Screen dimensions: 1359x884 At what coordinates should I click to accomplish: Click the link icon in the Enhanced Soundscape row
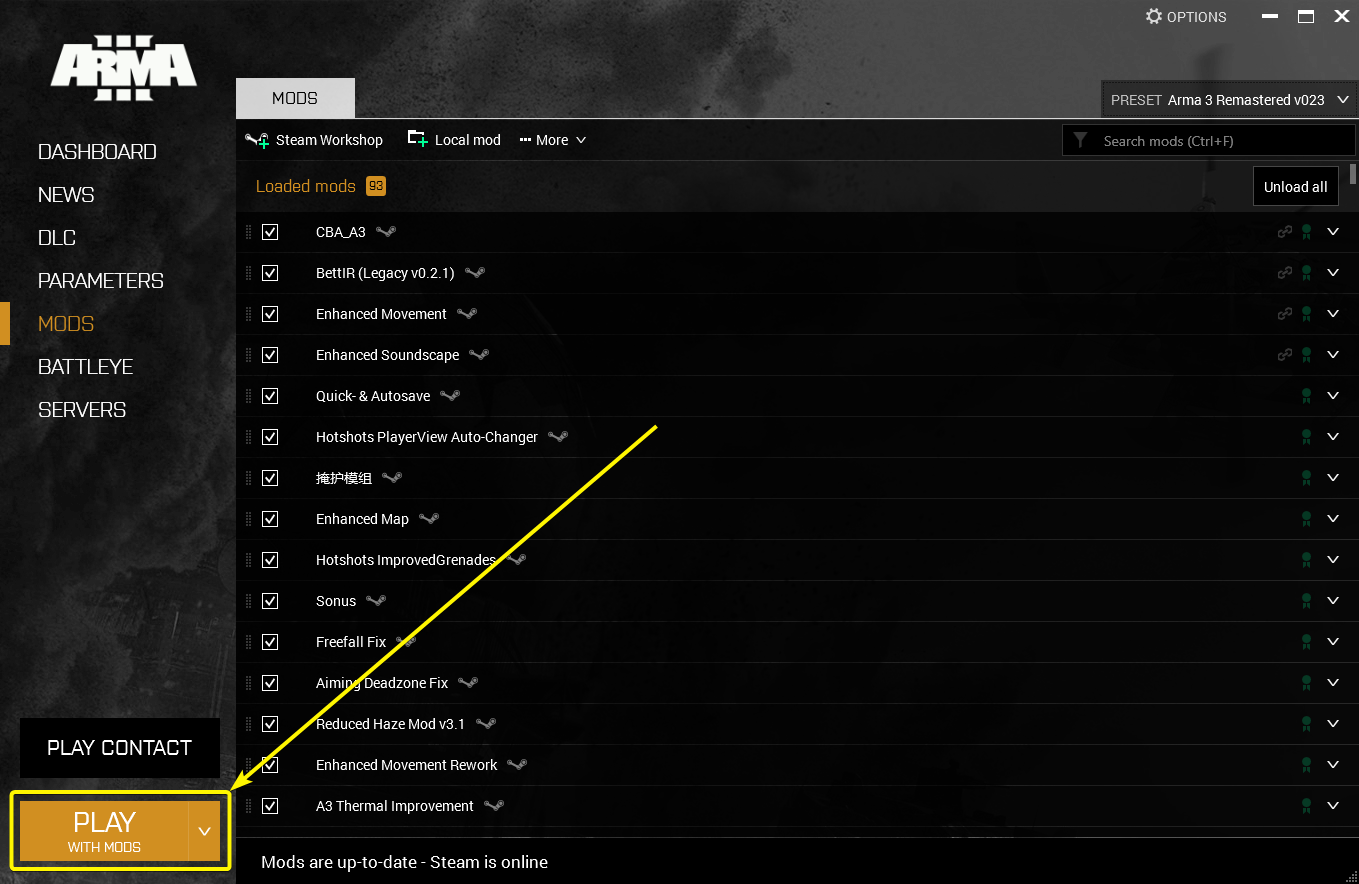tap(1285, 355)
